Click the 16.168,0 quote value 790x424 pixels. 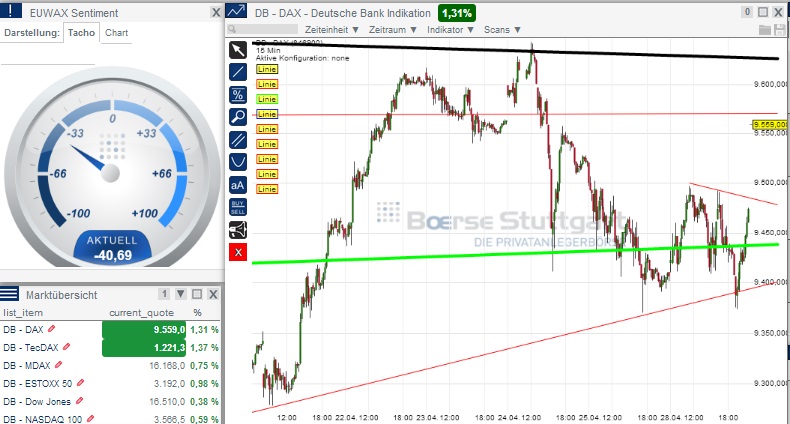(x=167, y=366)
